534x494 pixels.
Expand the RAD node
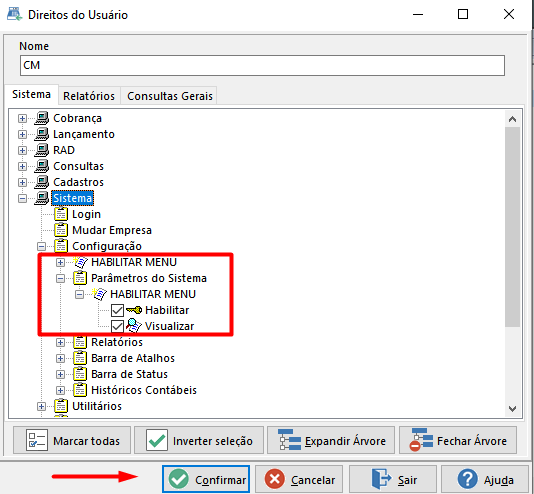(x=22, y=150)
